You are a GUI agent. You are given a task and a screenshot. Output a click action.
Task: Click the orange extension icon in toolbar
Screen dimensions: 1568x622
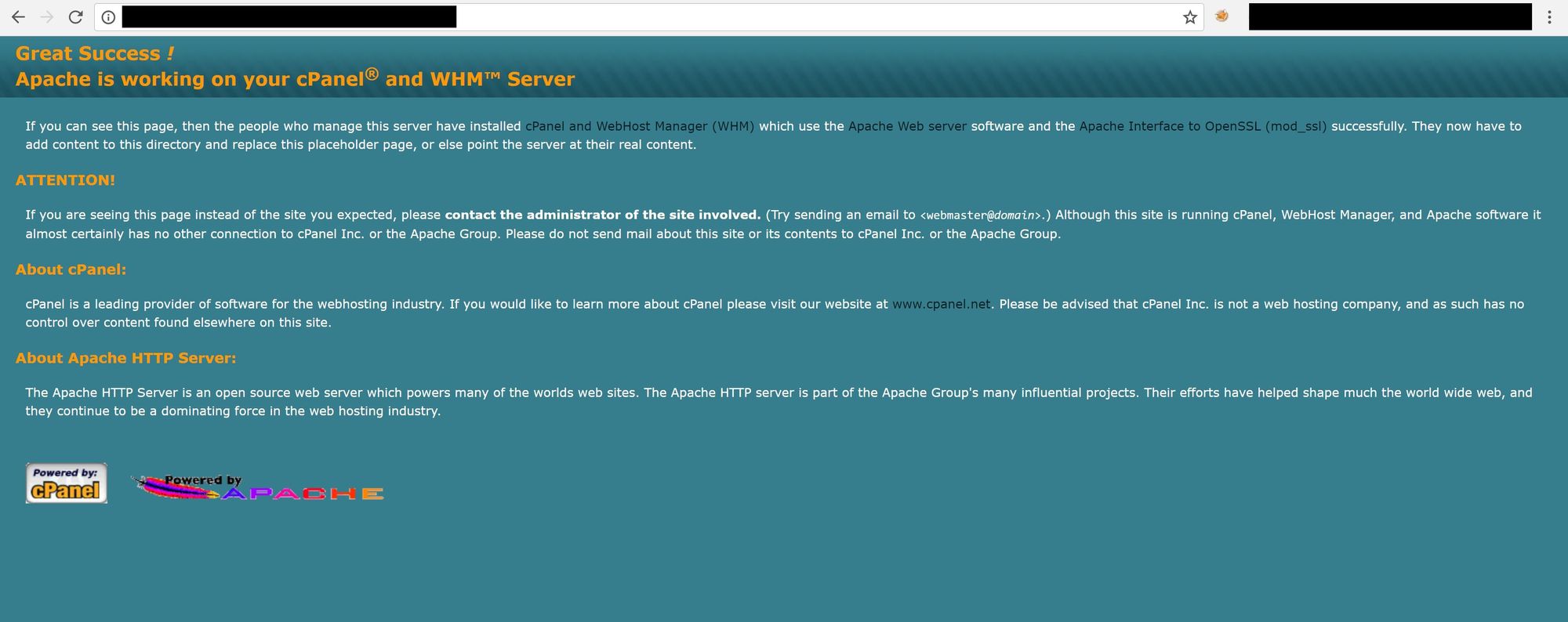(1221, 16)
